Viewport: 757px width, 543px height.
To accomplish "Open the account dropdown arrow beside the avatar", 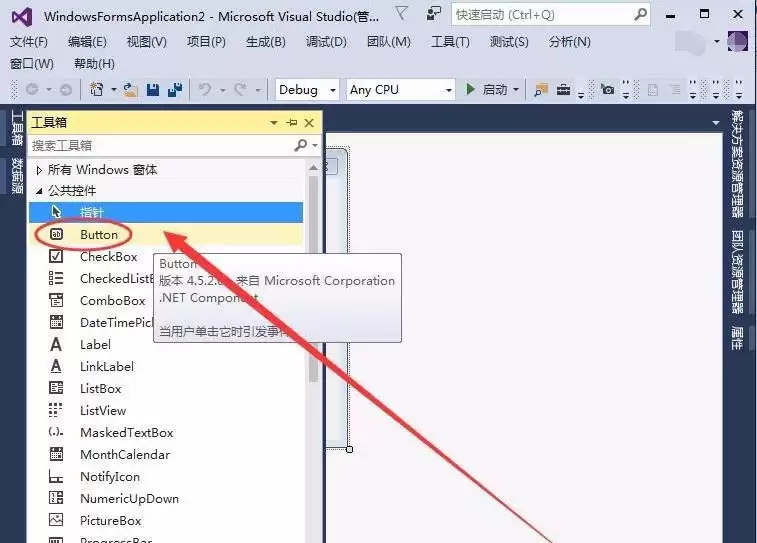I will click(x=717, y=42).
